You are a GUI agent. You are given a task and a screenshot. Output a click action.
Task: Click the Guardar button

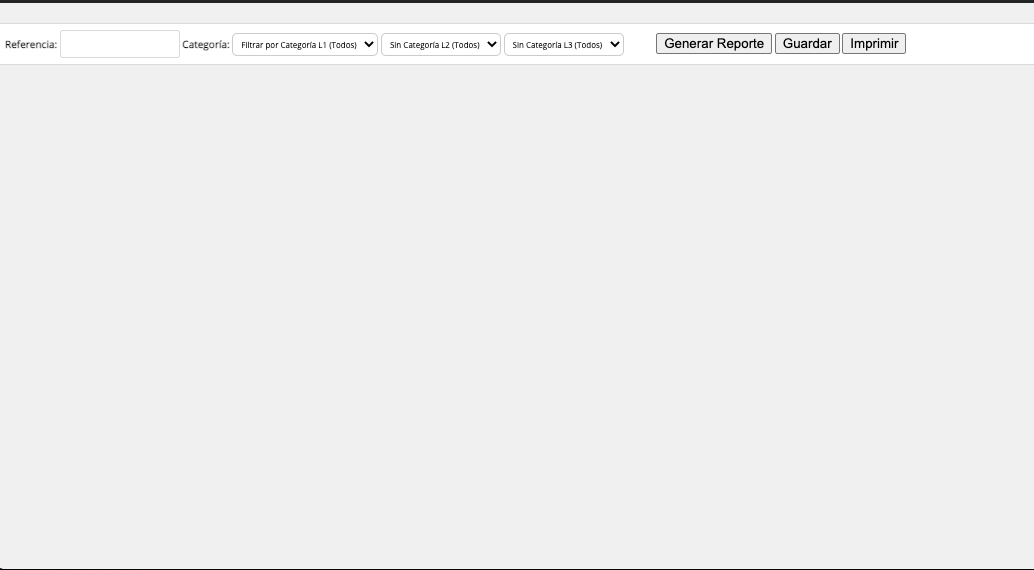(807, 44)
